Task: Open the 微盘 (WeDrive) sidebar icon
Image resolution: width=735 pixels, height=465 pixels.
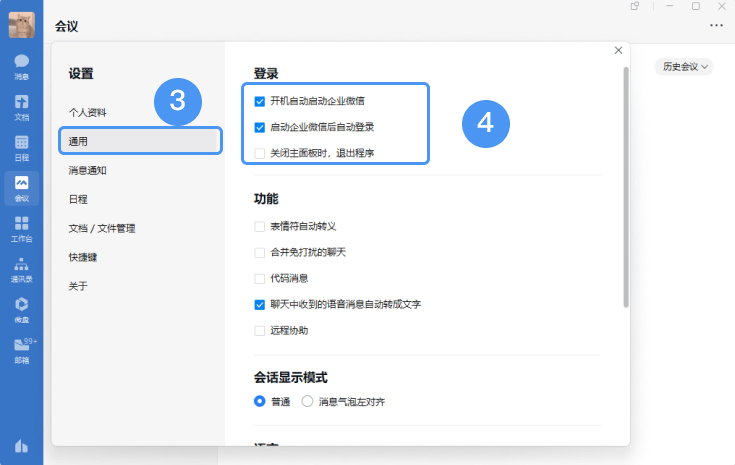Action: 21,310
